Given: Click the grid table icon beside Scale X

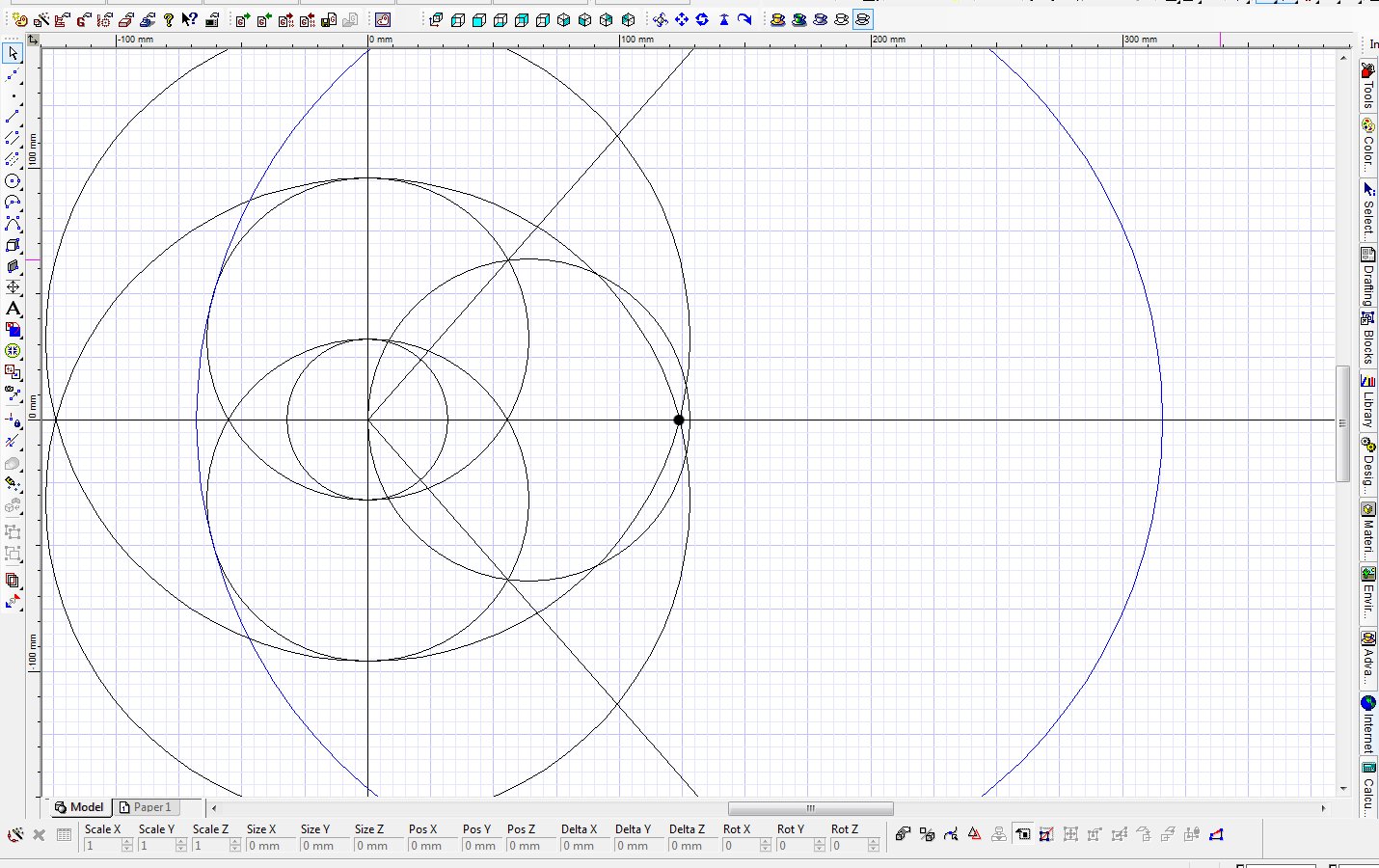Looking at the screenshot, I should [65, 835].
